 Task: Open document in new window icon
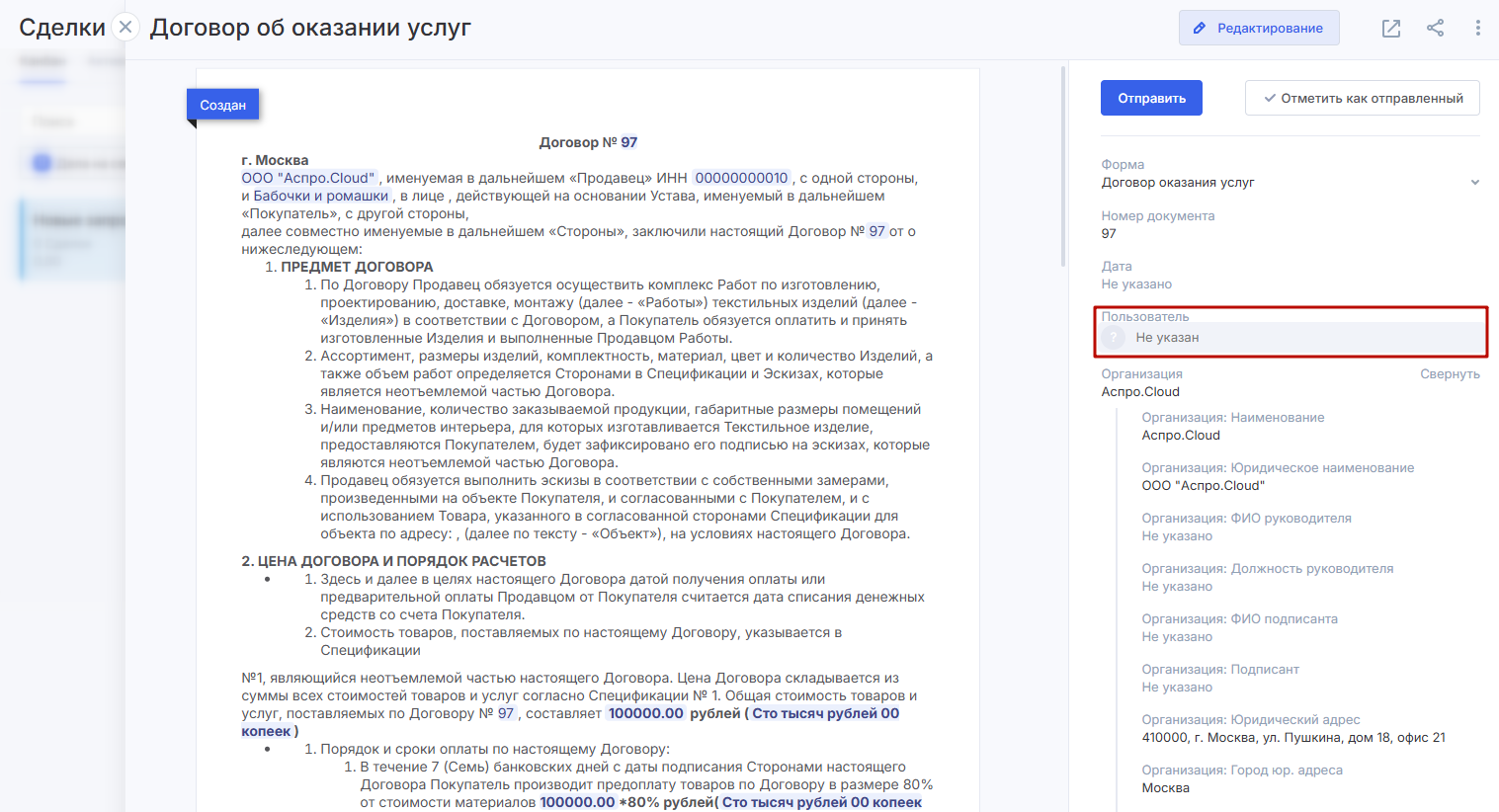coord(1390,28)
